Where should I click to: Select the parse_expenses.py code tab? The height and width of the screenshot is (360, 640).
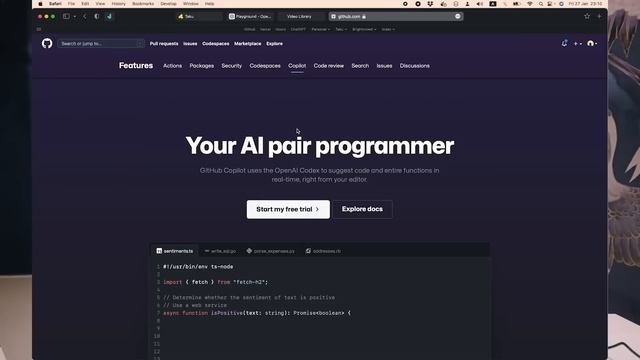(271, 251)
